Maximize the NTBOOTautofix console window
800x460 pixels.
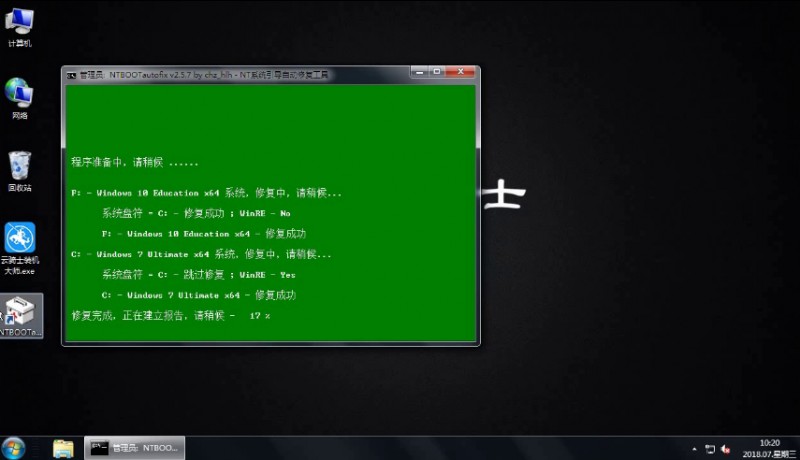pos(437,72)
